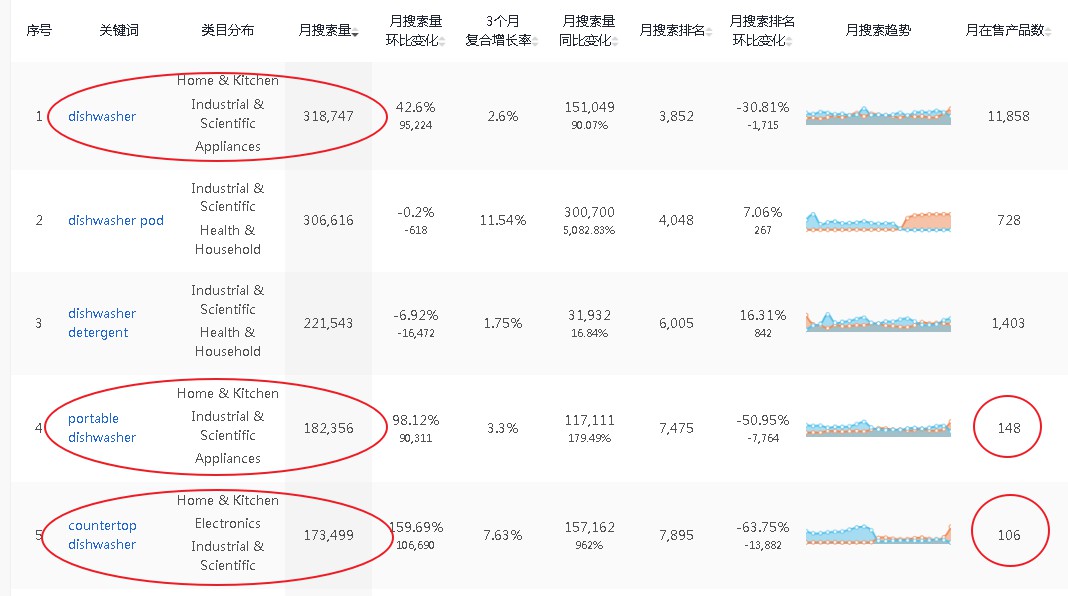
Task: Sort by 月在售产品数 column
Action: [1048, 33]
